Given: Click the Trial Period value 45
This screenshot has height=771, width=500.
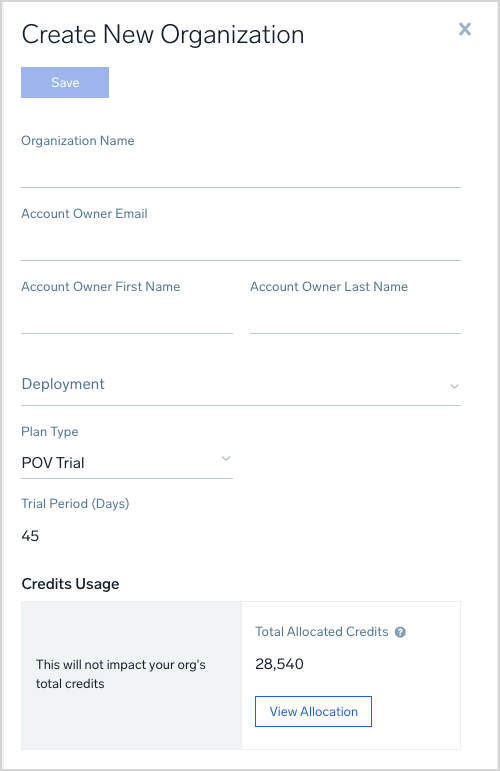Looking at the screenshot, I should click(30, 535).
